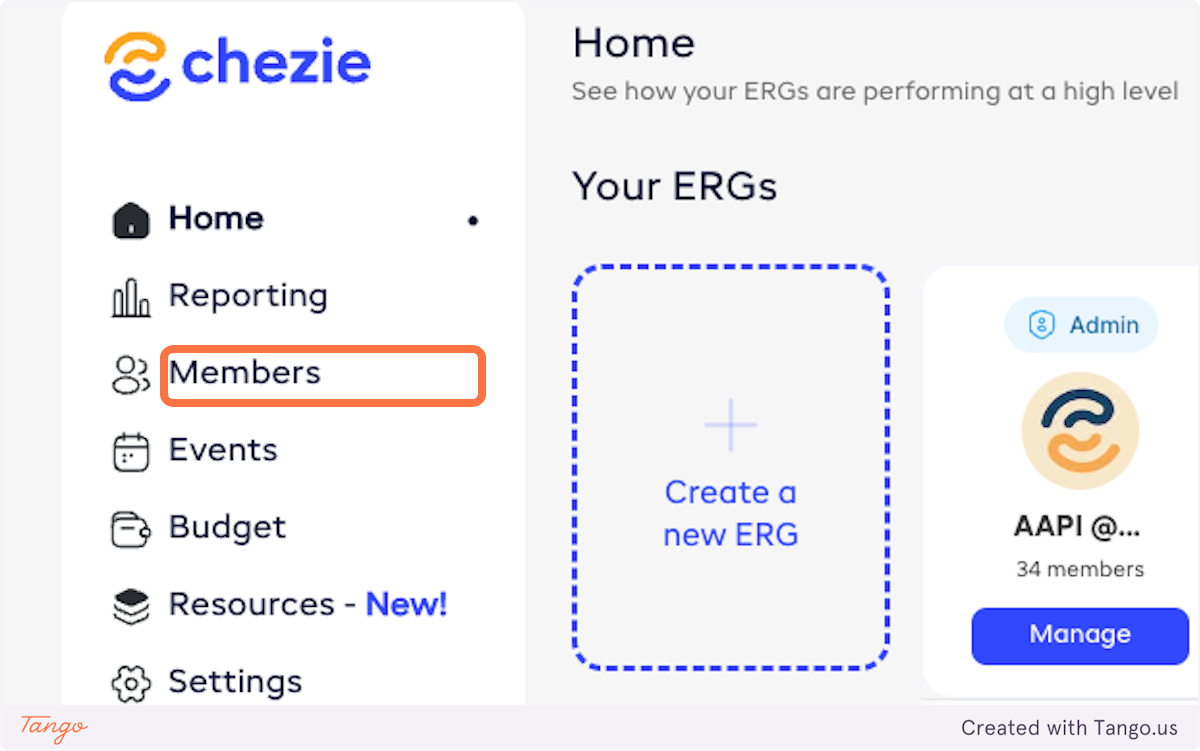Image resolution: width=1200 pixels, height=751 pixels.
Task: Open the Reporting menu item
Action: tap(248, 296)
